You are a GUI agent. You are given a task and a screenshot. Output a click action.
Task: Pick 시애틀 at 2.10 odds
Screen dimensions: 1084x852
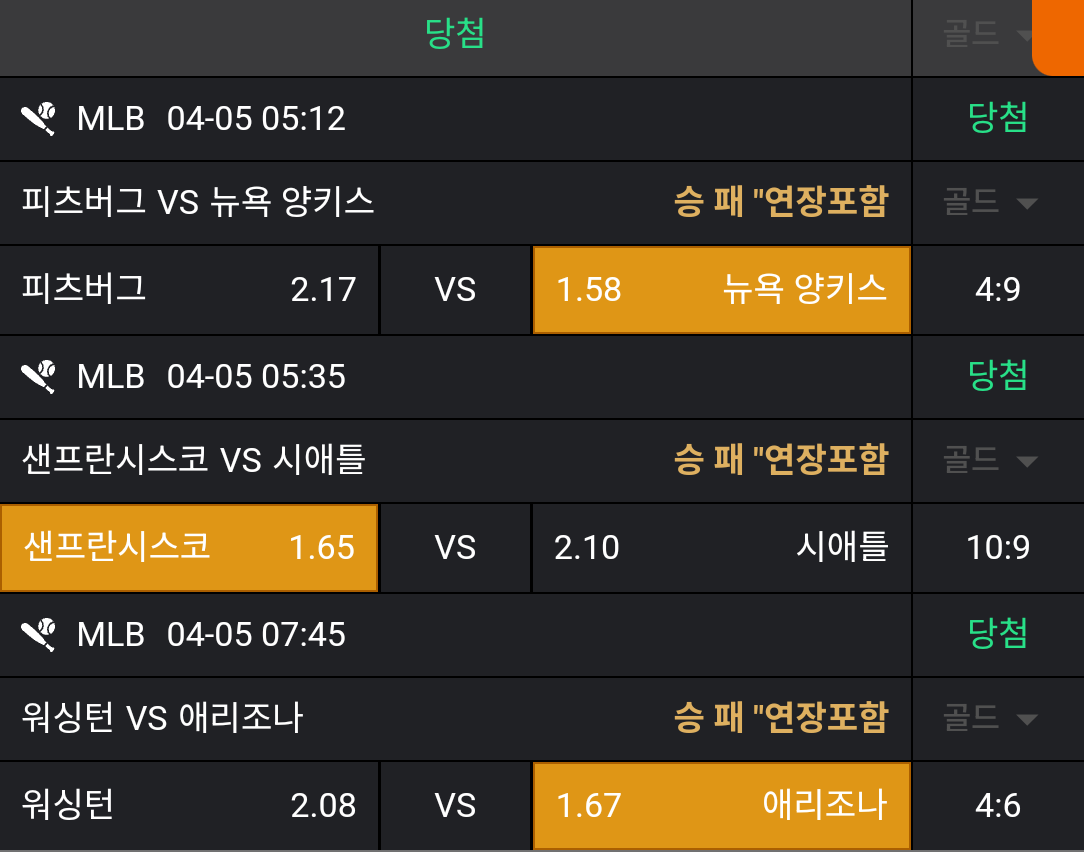tap(721, 548)
